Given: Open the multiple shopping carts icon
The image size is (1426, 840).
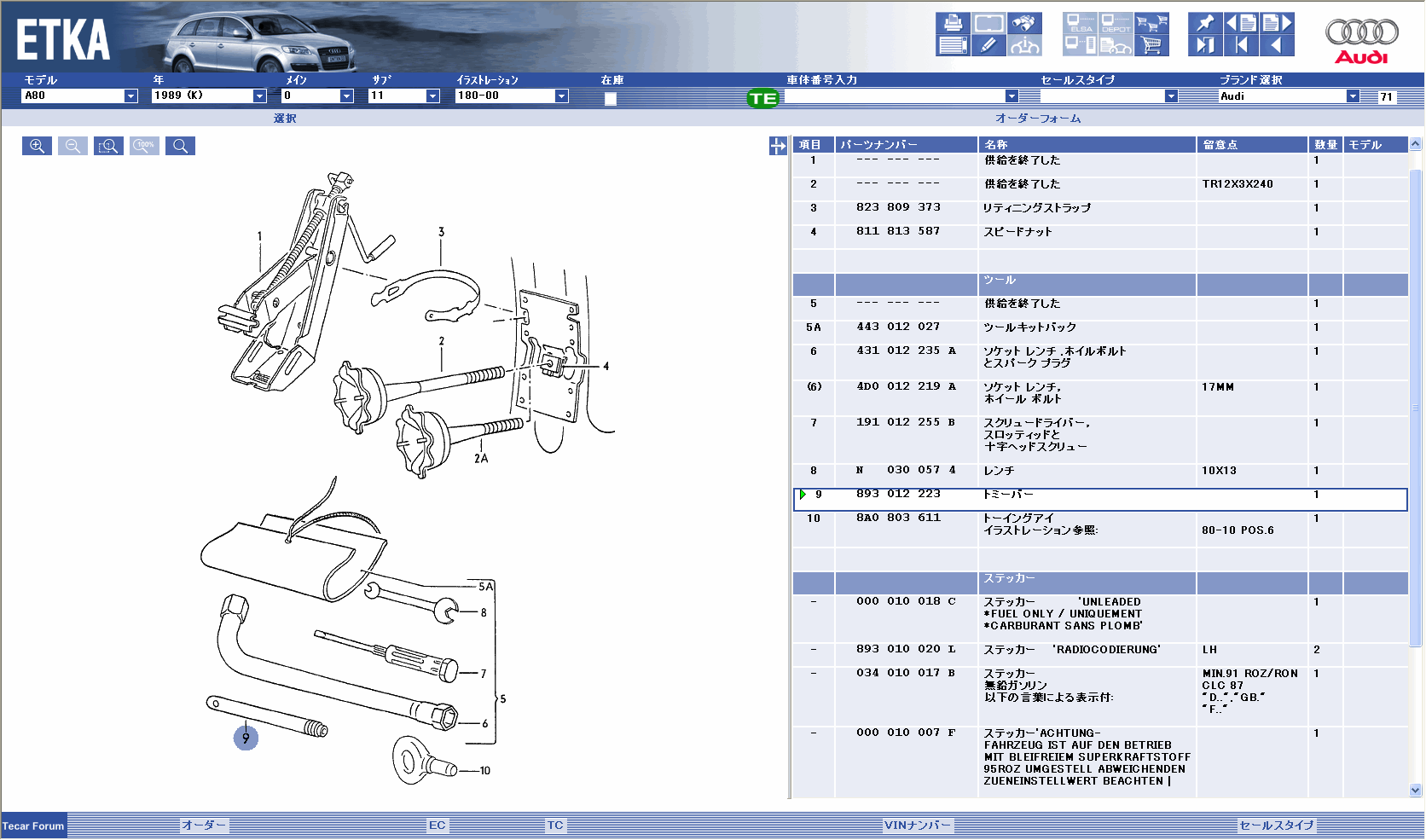Looking at the screenshot, I should pyautogui.click(x=1151, y=23).
